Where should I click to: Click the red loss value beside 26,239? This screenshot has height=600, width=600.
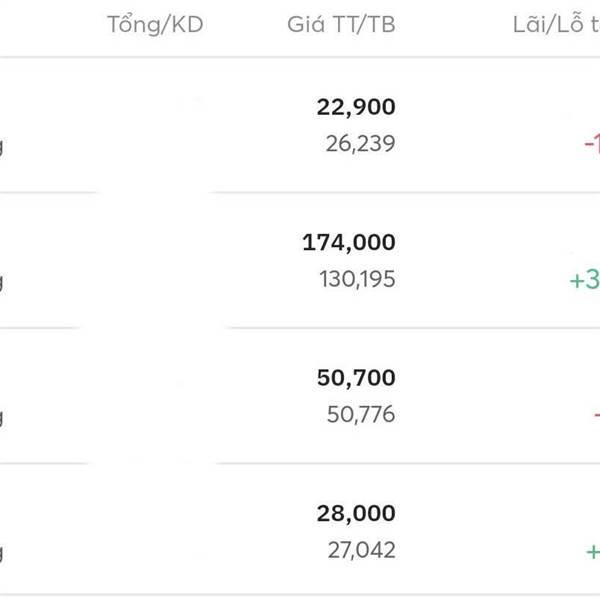pos(591,144)
